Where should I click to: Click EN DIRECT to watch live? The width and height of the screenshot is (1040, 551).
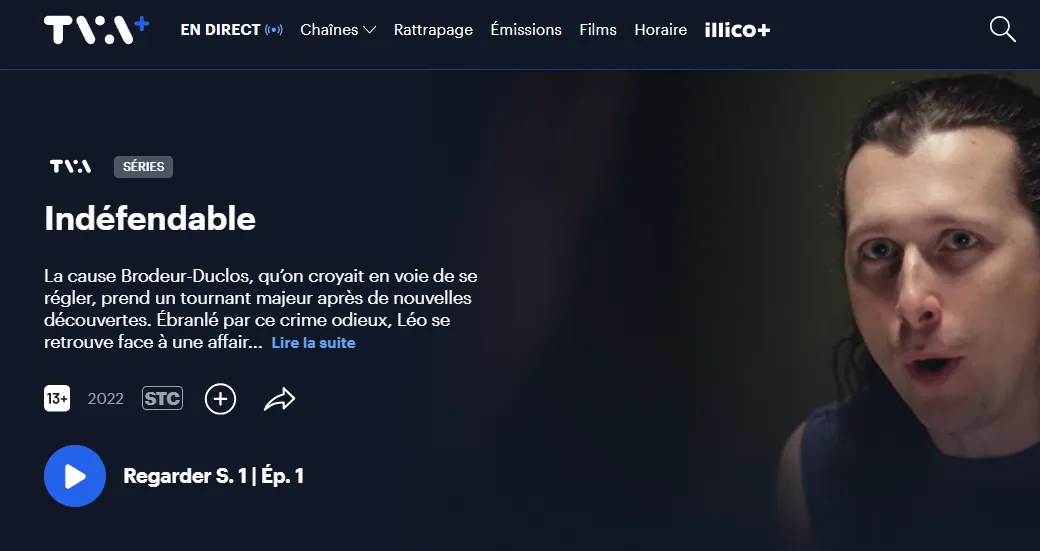[220, 30]
